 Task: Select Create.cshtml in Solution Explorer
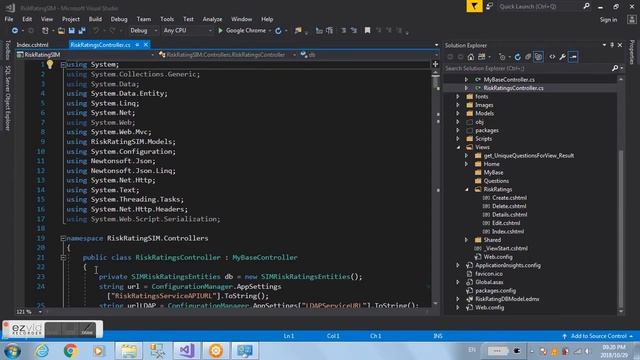click(x=509, y=198)
